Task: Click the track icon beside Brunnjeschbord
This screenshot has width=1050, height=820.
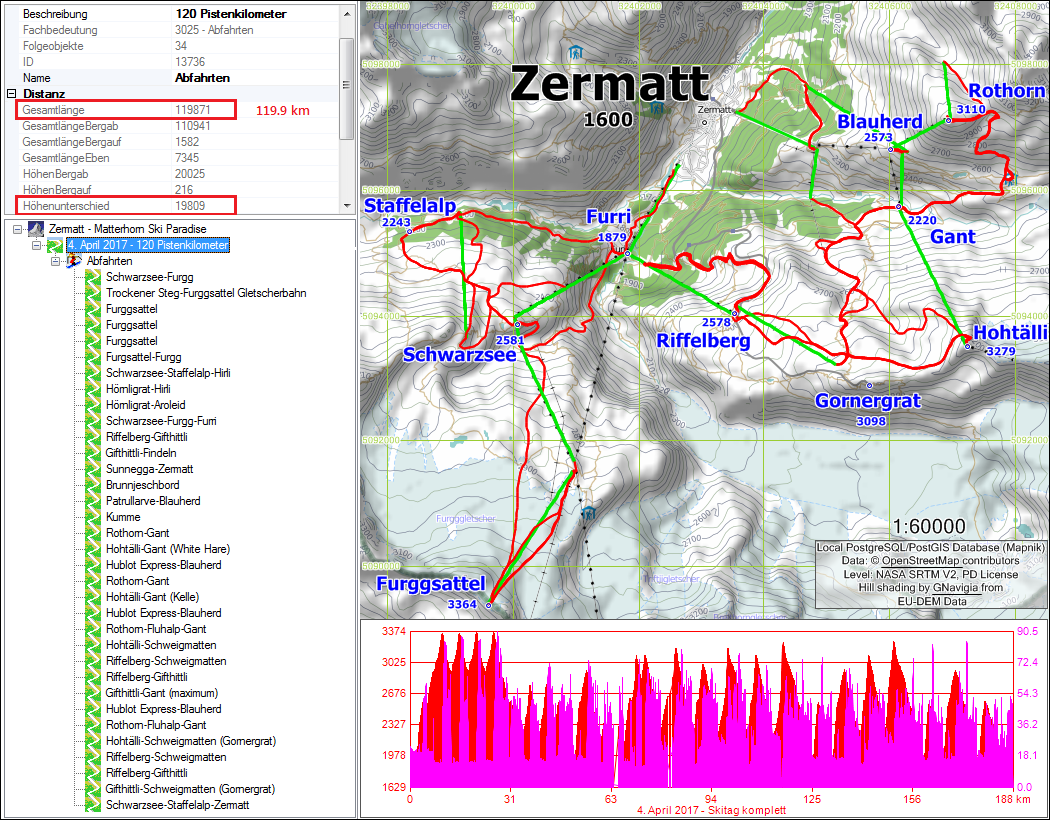Action: pyautogui.click(x=92, y=485)
